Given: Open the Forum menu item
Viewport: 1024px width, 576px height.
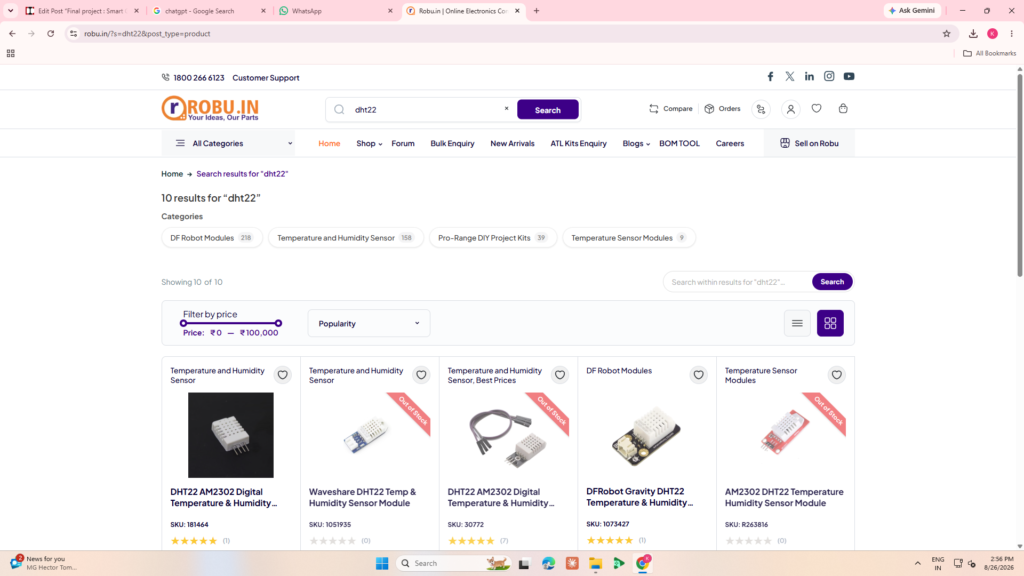Looking at the screenshot, I should [x=403, y=143].
